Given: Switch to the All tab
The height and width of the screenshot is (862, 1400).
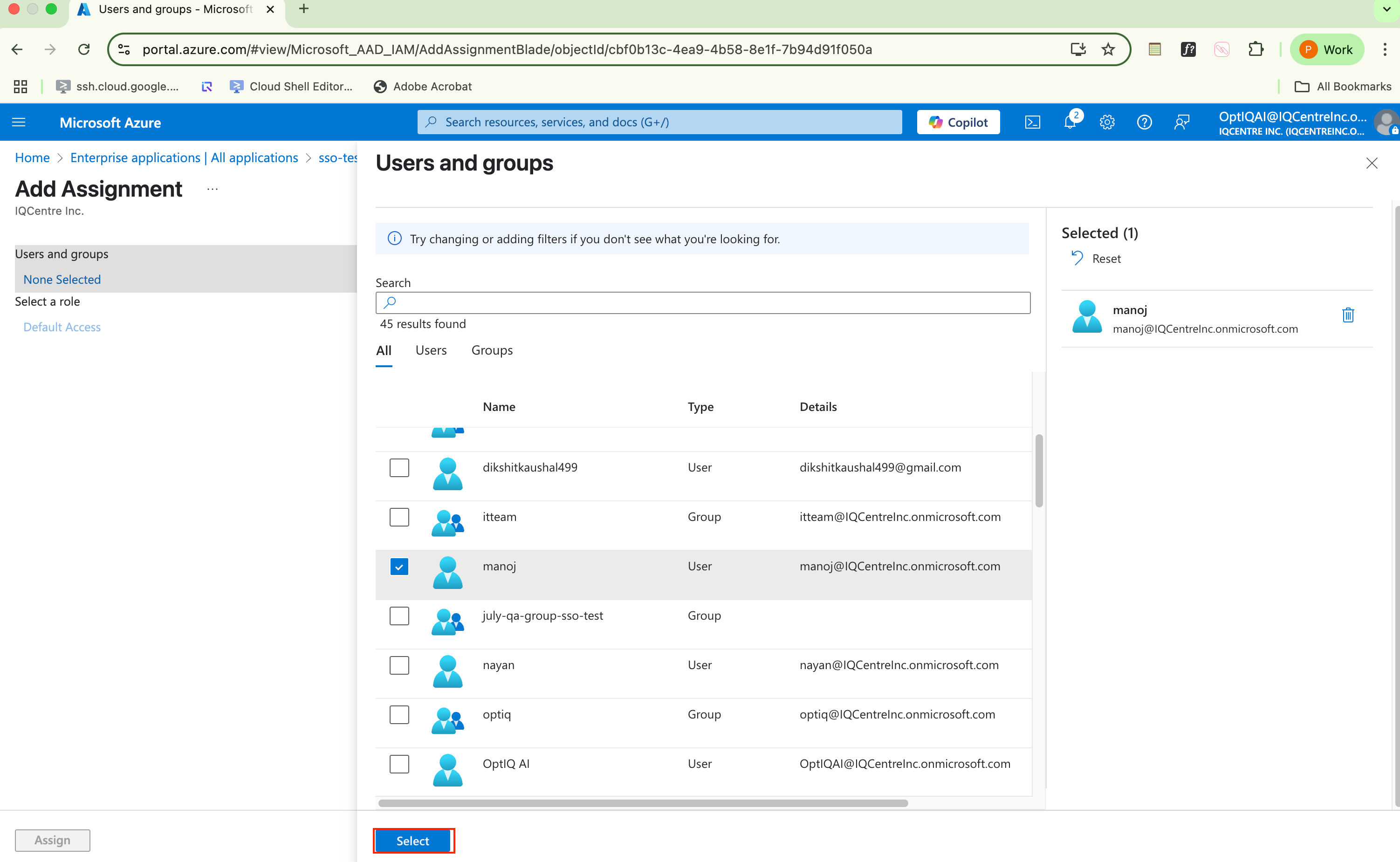Looking at the screenshot, I should click(384, 350).
